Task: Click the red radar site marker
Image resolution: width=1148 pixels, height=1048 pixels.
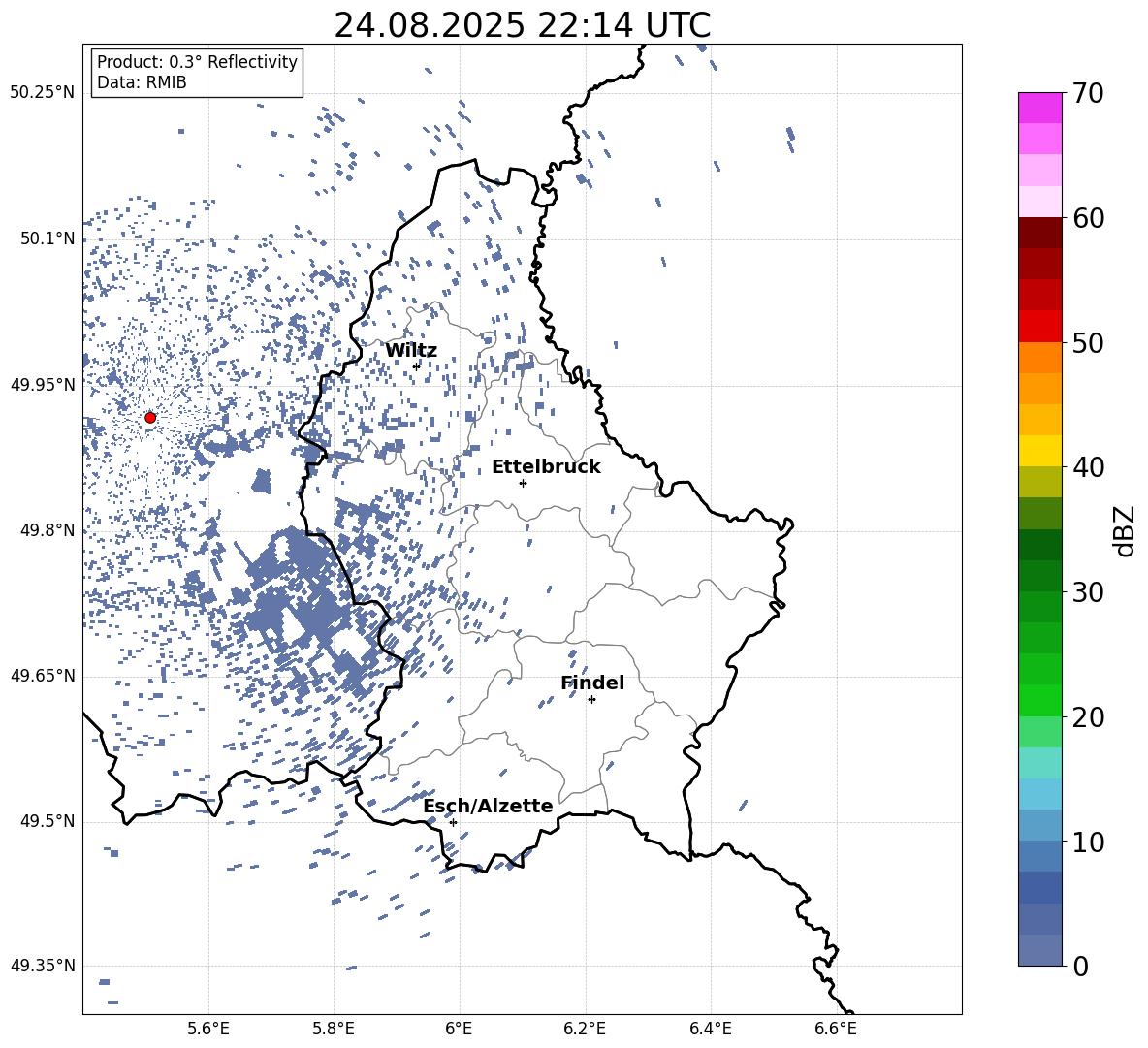Action: coord(150,418)
